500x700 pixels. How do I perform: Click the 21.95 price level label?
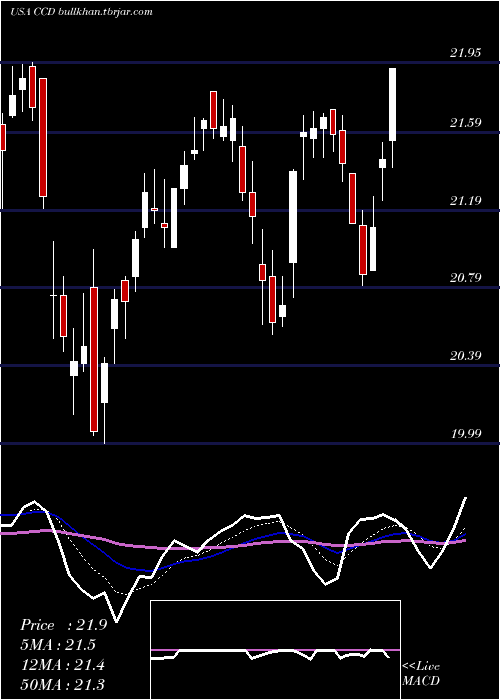pos(465,53)
